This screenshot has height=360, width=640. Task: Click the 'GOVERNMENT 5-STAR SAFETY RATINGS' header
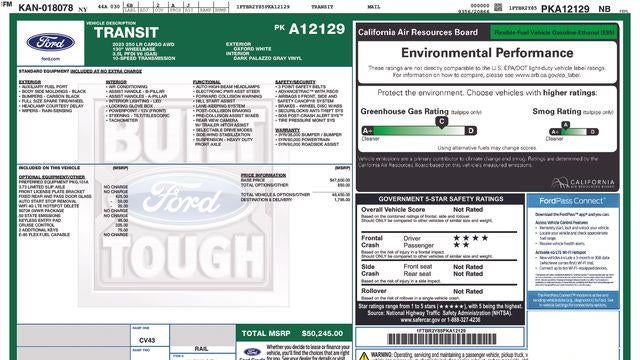(441, 199)
